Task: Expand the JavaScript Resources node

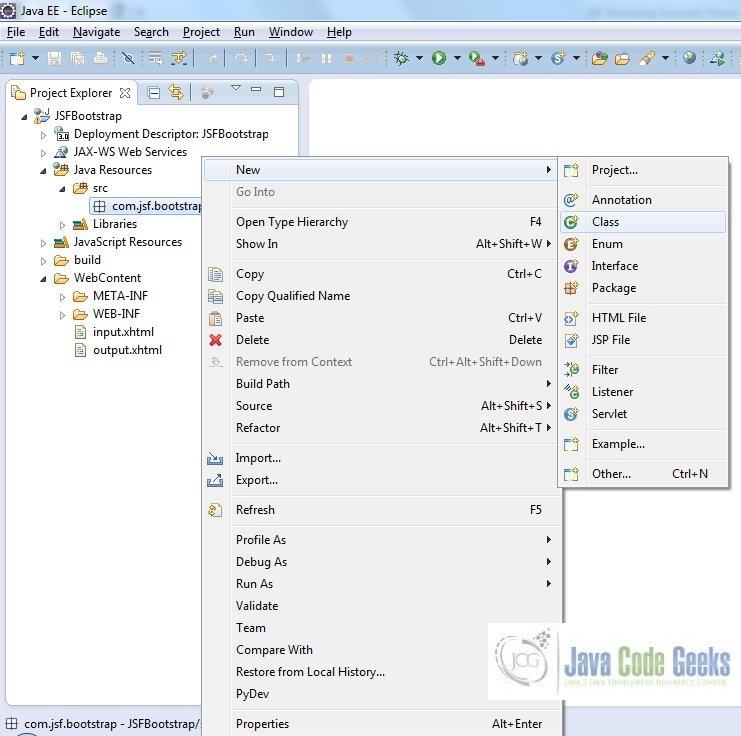Action: (43, 243)
